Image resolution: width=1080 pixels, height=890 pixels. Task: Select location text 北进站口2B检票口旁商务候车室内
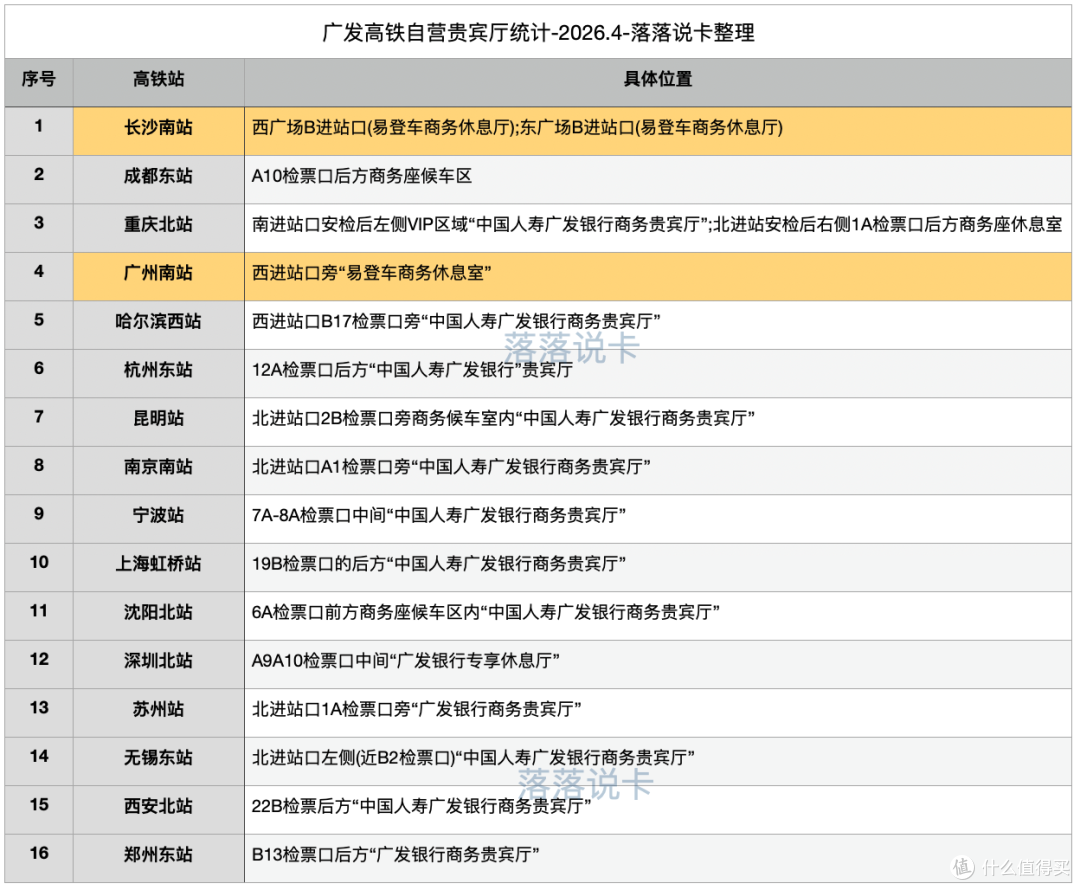tap(503, 418)
